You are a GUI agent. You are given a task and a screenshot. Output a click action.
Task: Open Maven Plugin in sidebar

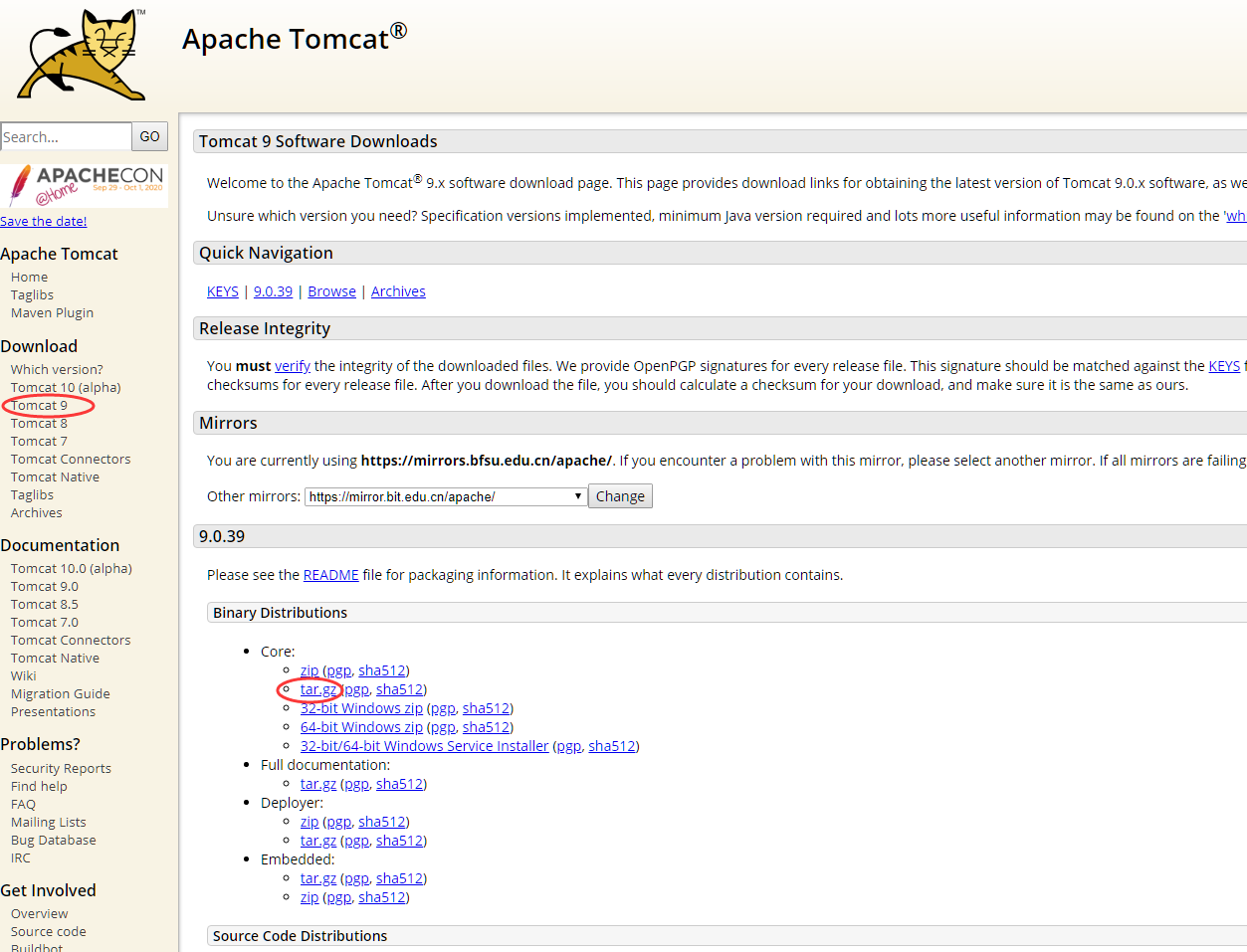pyautogui.click(x=52, y=312)
